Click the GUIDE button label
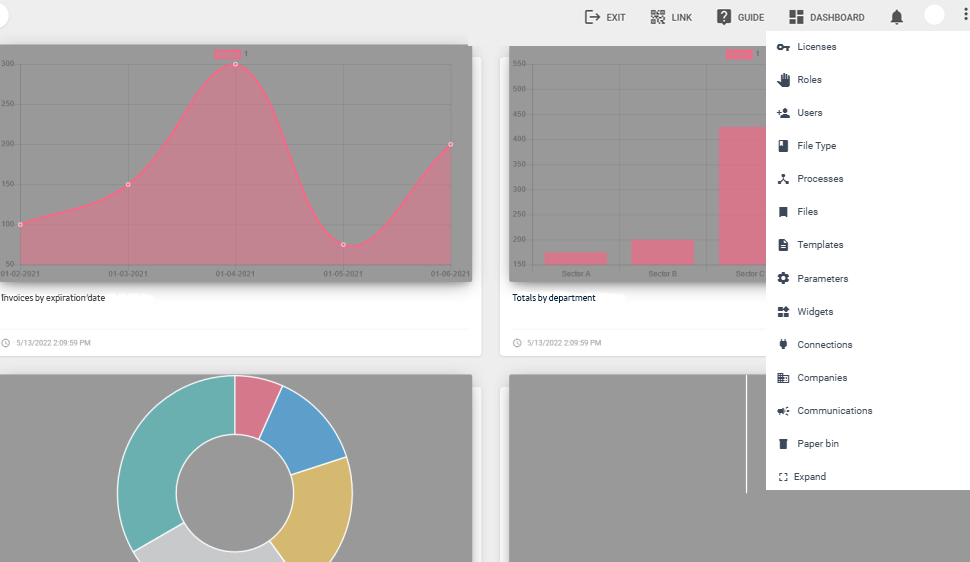The image size is (970, 562). coord(751,17)
